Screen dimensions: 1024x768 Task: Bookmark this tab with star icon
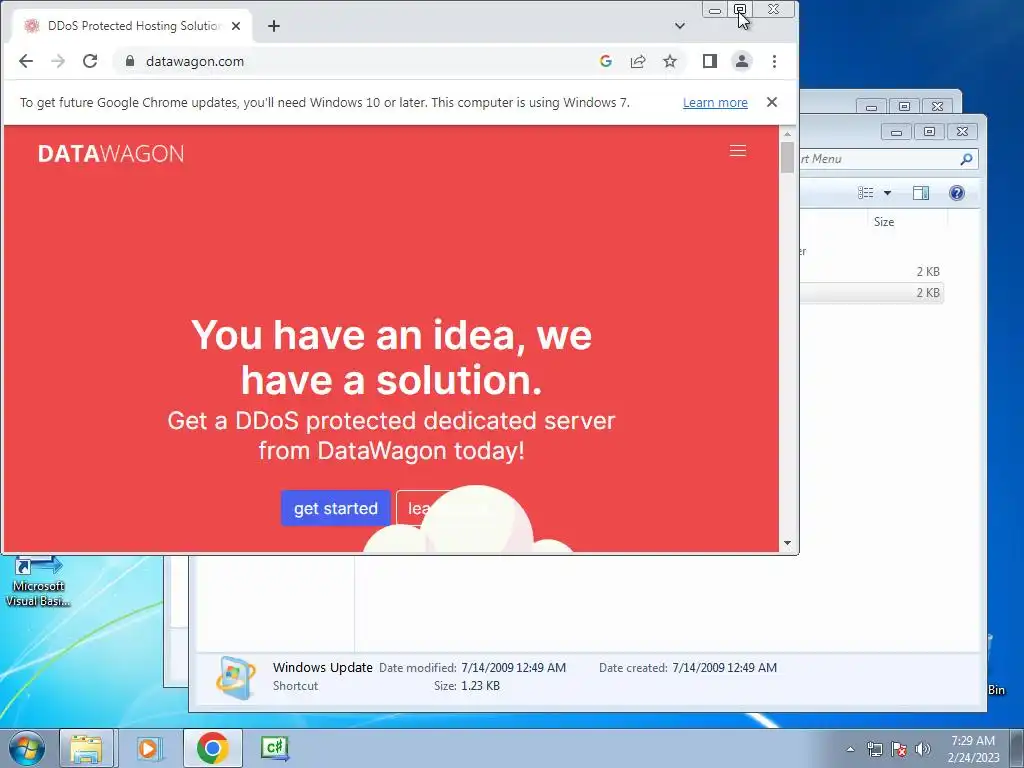[669, 61]
